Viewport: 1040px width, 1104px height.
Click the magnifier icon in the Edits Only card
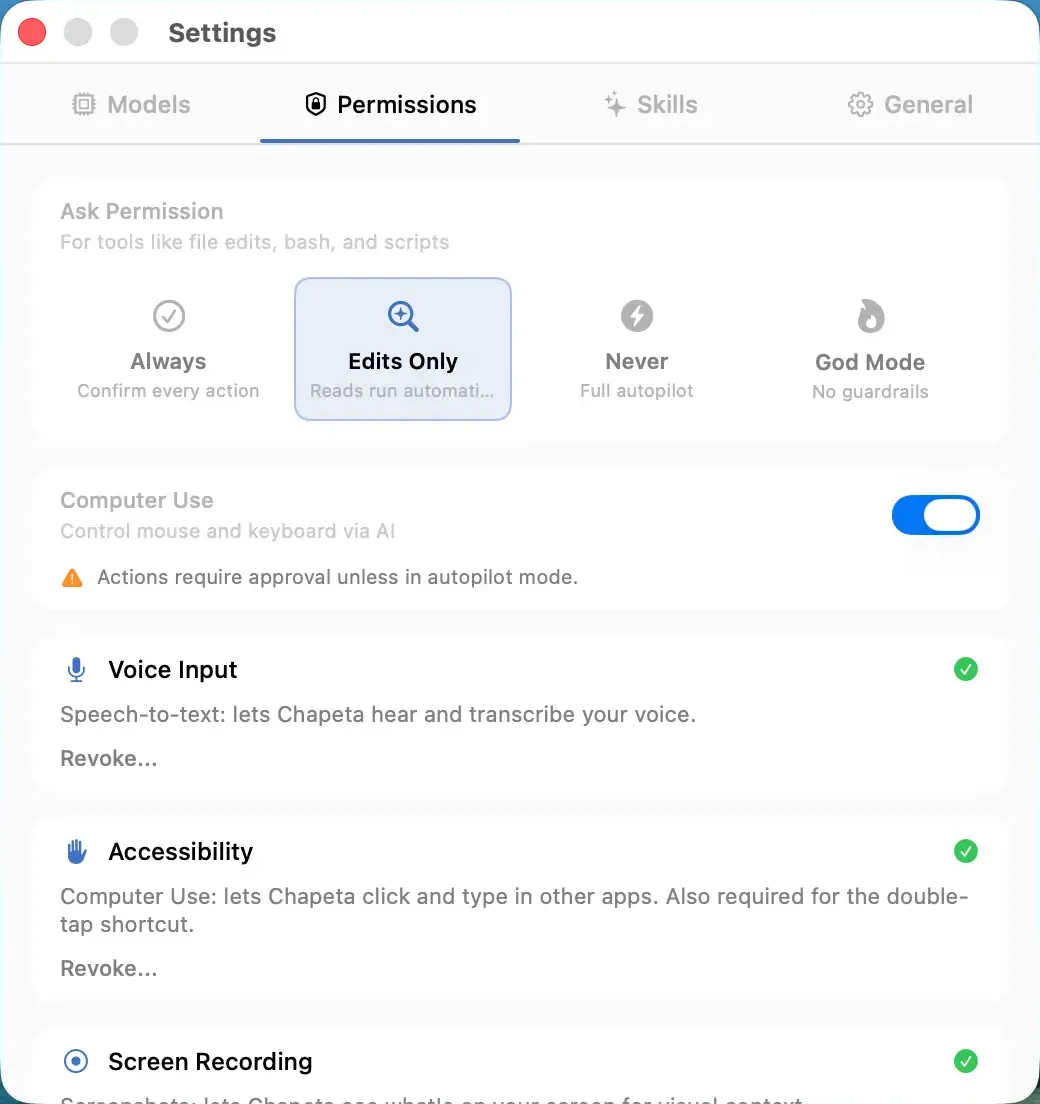(x=403, y=316)
